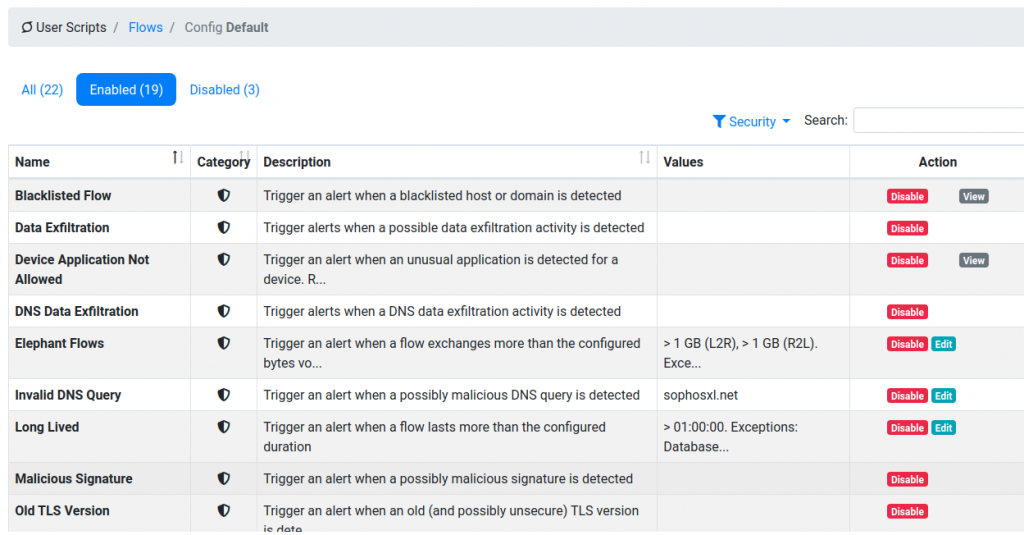The image size is (1024, 535).
Task: Switch to the All (22) tab
Action: [x=42, y=89]
